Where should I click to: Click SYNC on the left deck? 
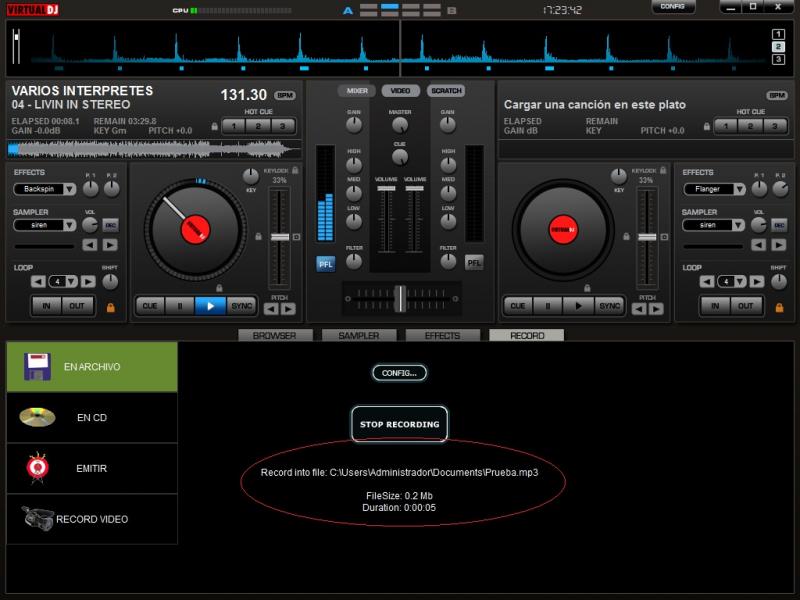(x=241, y=306)
